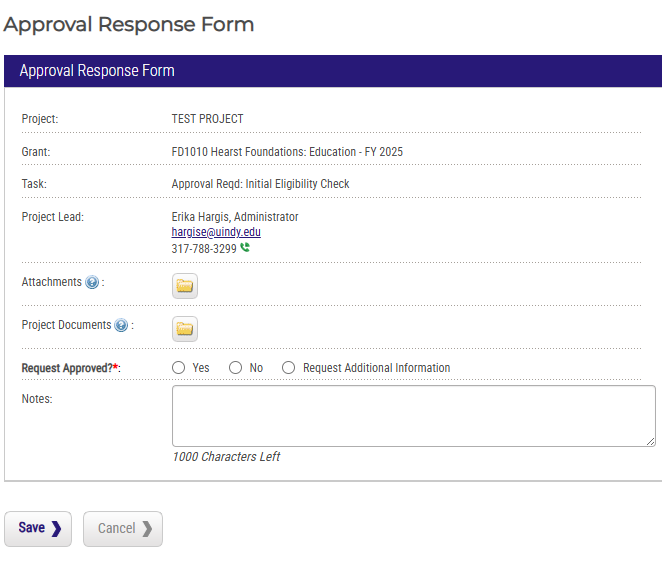662x566 pixels.
Task: Click the Notes: field label
Action: tap(37, 399)
